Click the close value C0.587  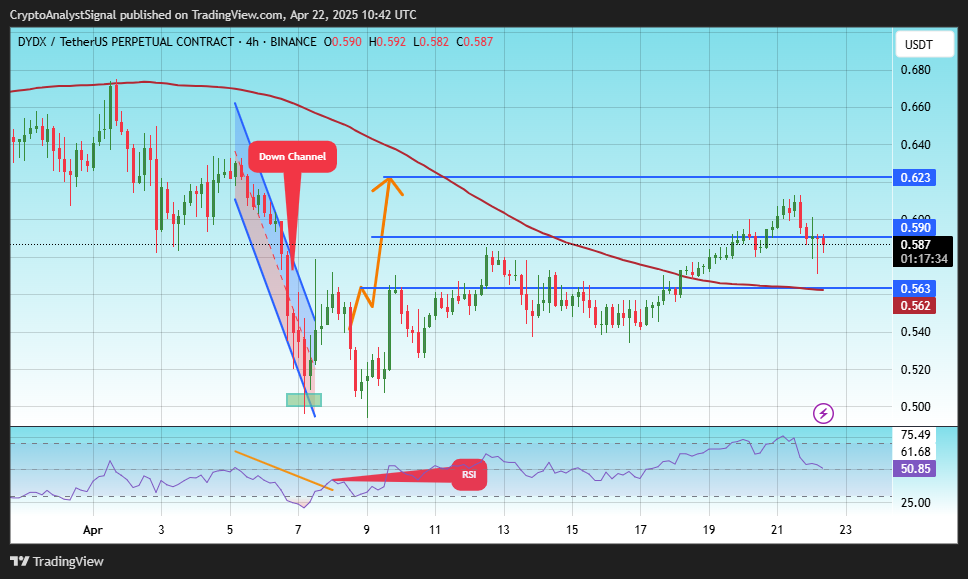coord(475,42)
